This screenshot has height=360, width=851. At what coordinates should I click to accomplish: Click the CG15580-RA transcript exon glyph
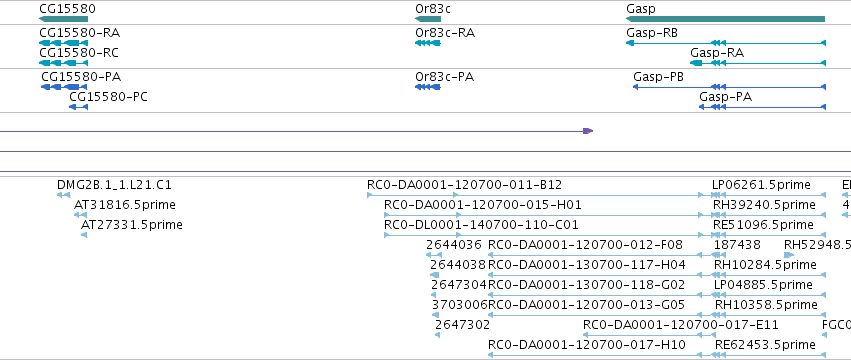[63, 43]
